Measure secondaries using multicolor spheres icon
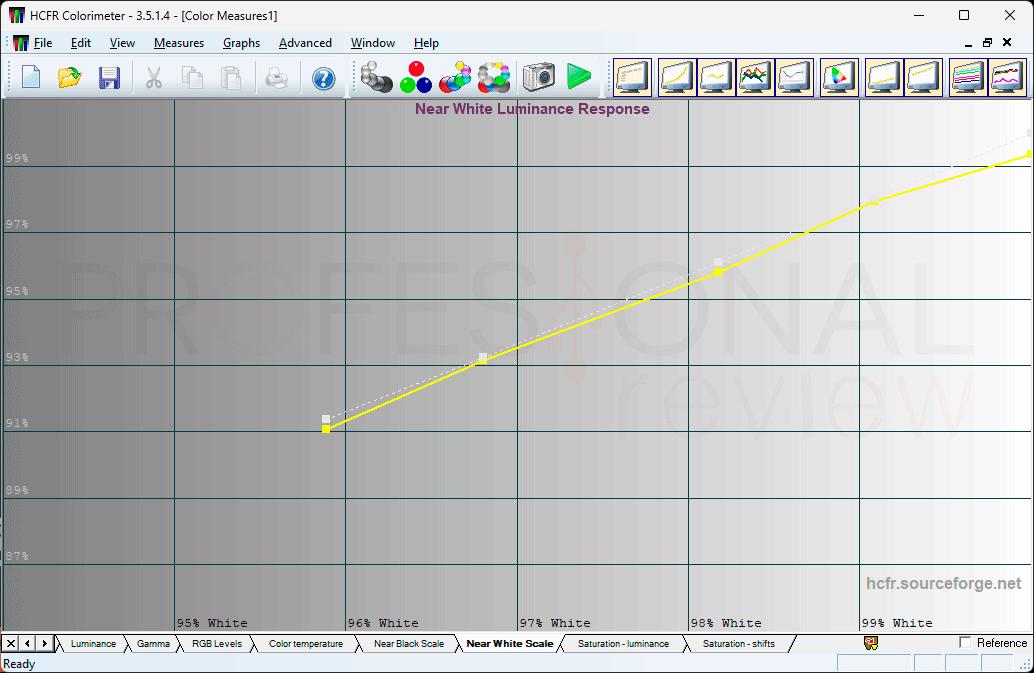Image resolution: width=1034 pixels, height=673 pixels. click(x=455, y=77)
